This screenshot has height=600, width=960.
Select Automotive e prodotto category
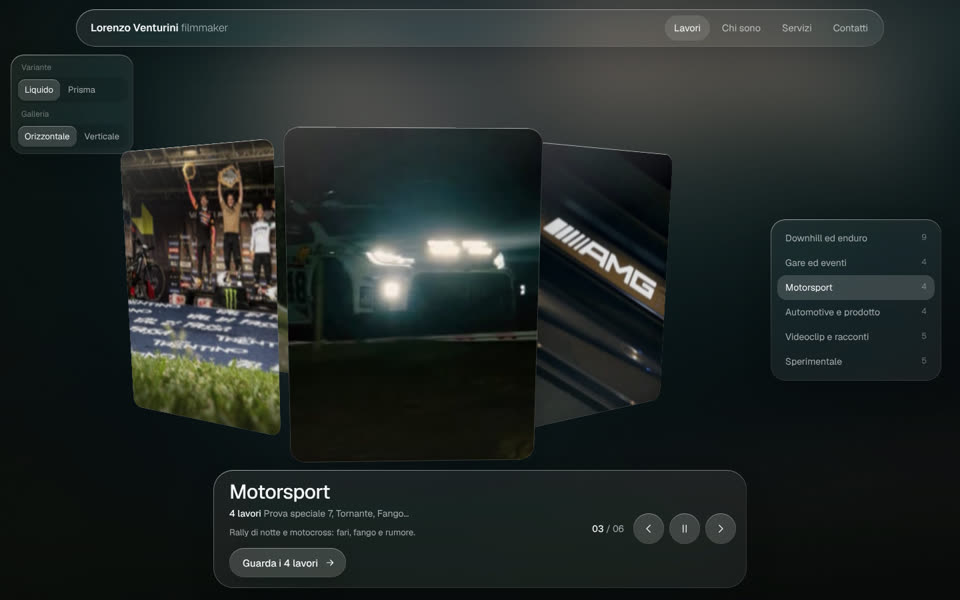point(855,312)
